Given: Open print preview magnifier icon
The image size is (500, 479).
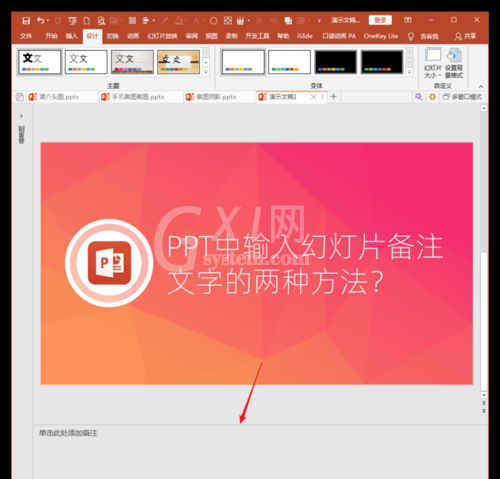Looking at the screenshot, I should (x=101, y=21).
